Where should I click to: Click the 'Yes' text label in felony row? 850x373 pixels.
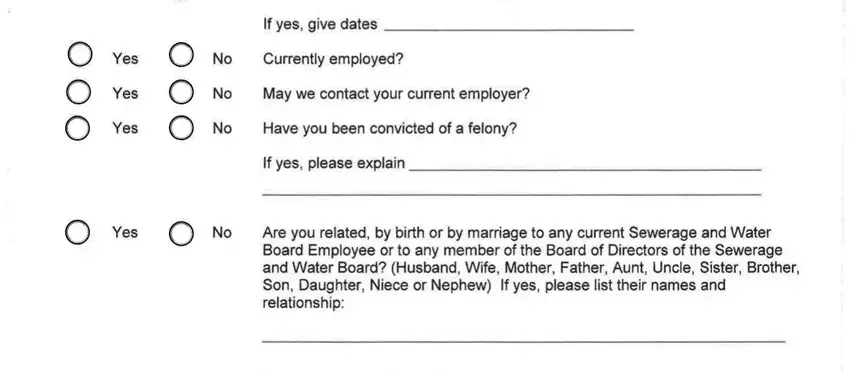125,128
